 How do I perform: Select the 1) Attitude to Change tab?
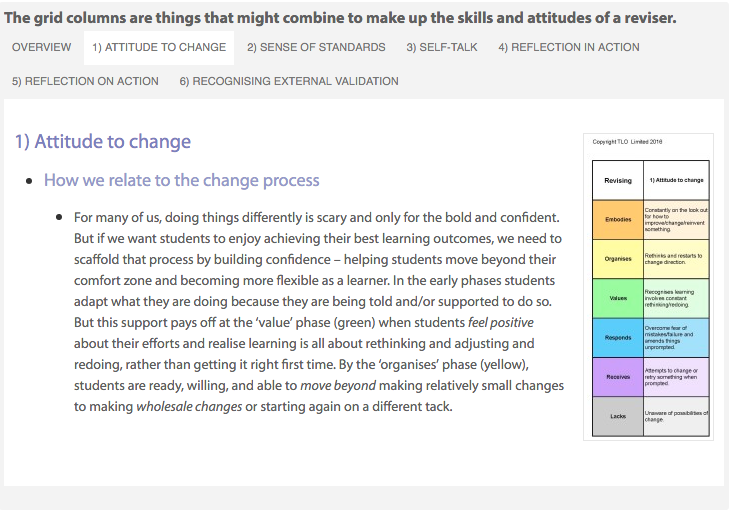point(159,48)
